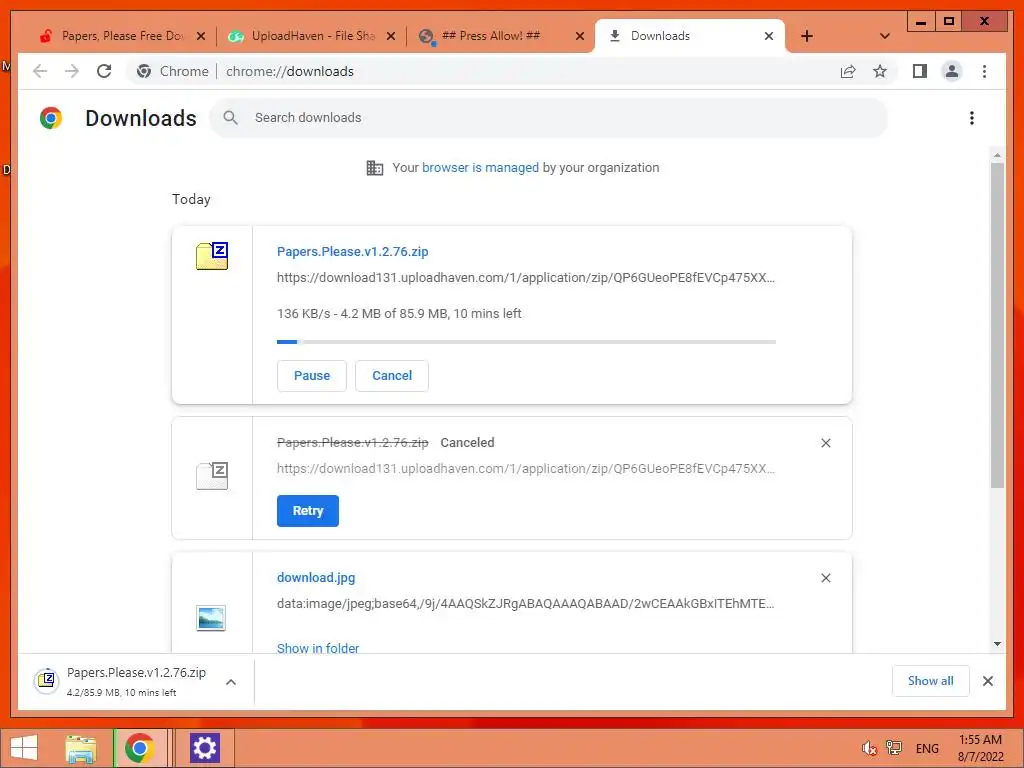Screen dimensions: 1024x768
Task: Click the greyed zip icon of canceled download
Action: pyautogui.click(x=212, y=475)
